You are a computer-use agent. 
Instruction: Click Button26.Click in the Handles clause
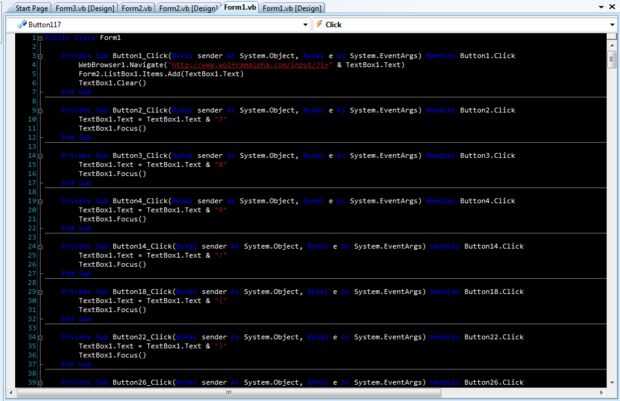pyautogui.click(x=493, y=382)
